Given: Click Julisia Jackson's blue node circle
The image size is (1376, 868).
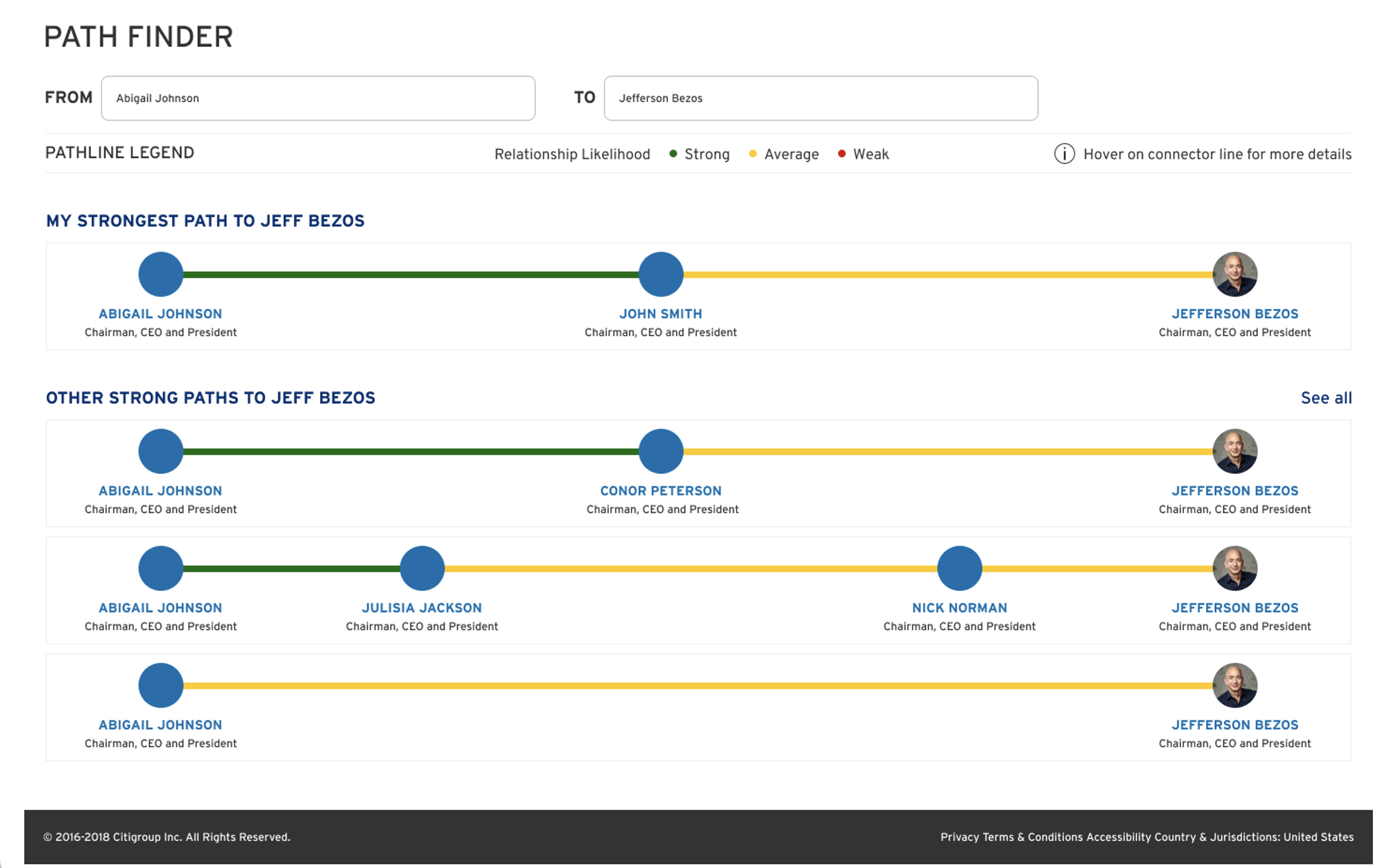Looking at the screenshot, I should [422, 568].
